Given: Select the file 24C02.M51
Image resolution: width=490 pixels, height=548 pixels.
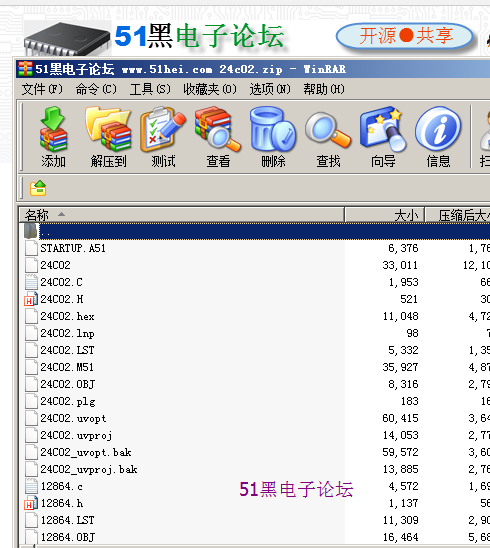Looking at the screenshot, I should pos(67,367).
